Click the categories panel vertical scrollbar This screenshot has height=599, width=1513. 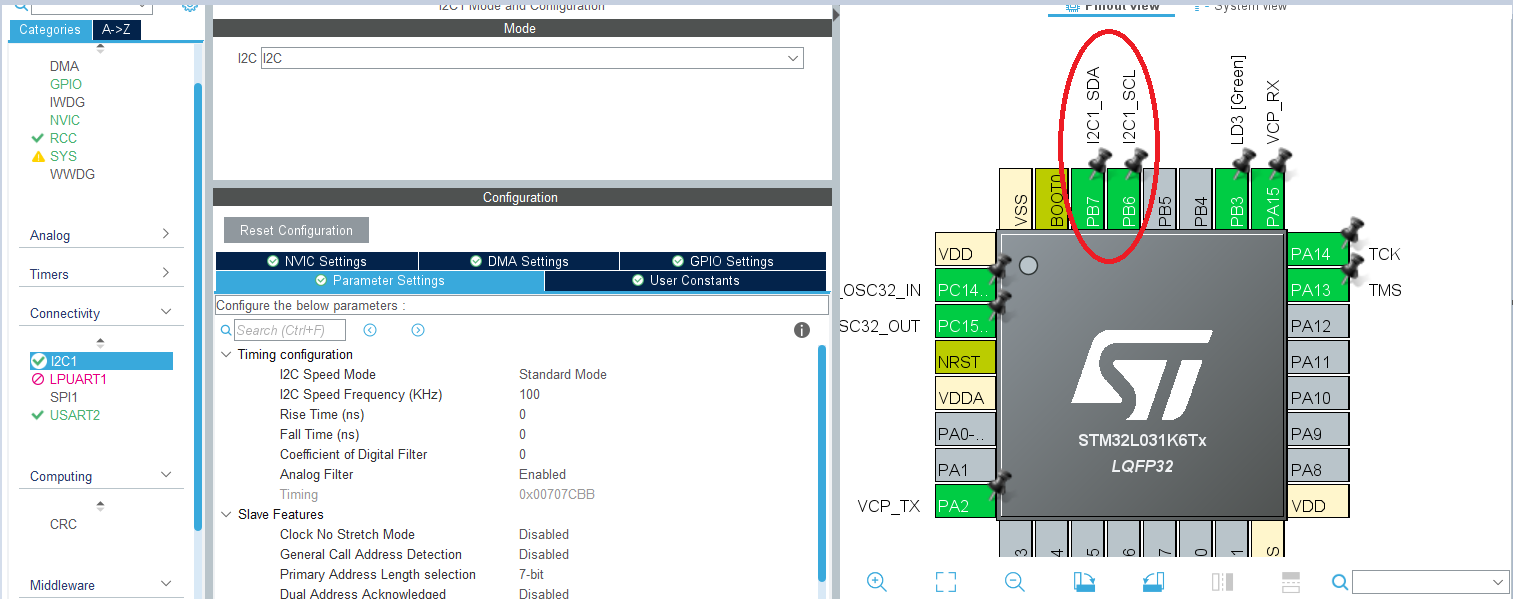click(198, 305)
